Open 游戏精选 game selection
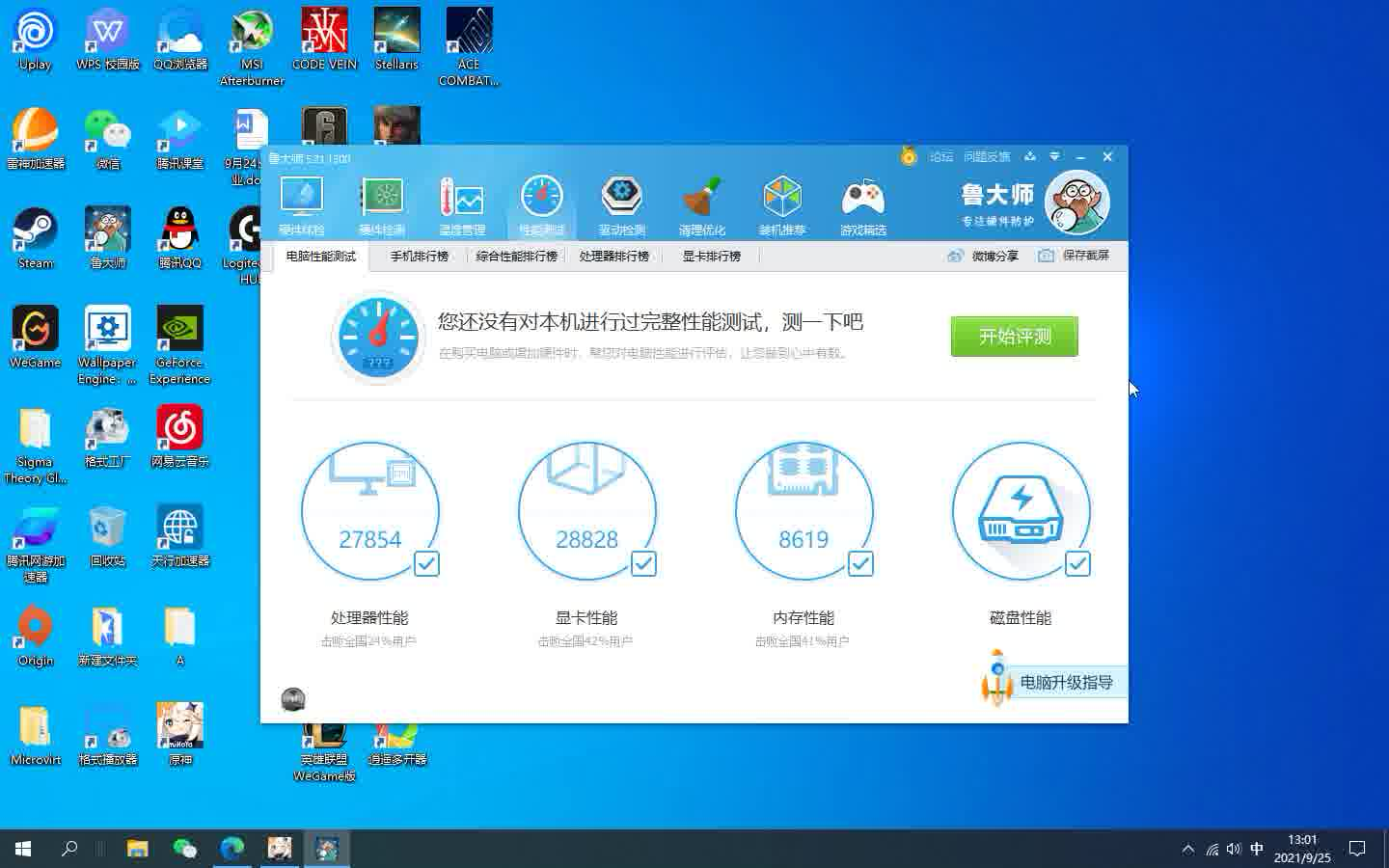Image resolution: width=1389 pixels, height=868 pixels. click(x=863, y=205)
